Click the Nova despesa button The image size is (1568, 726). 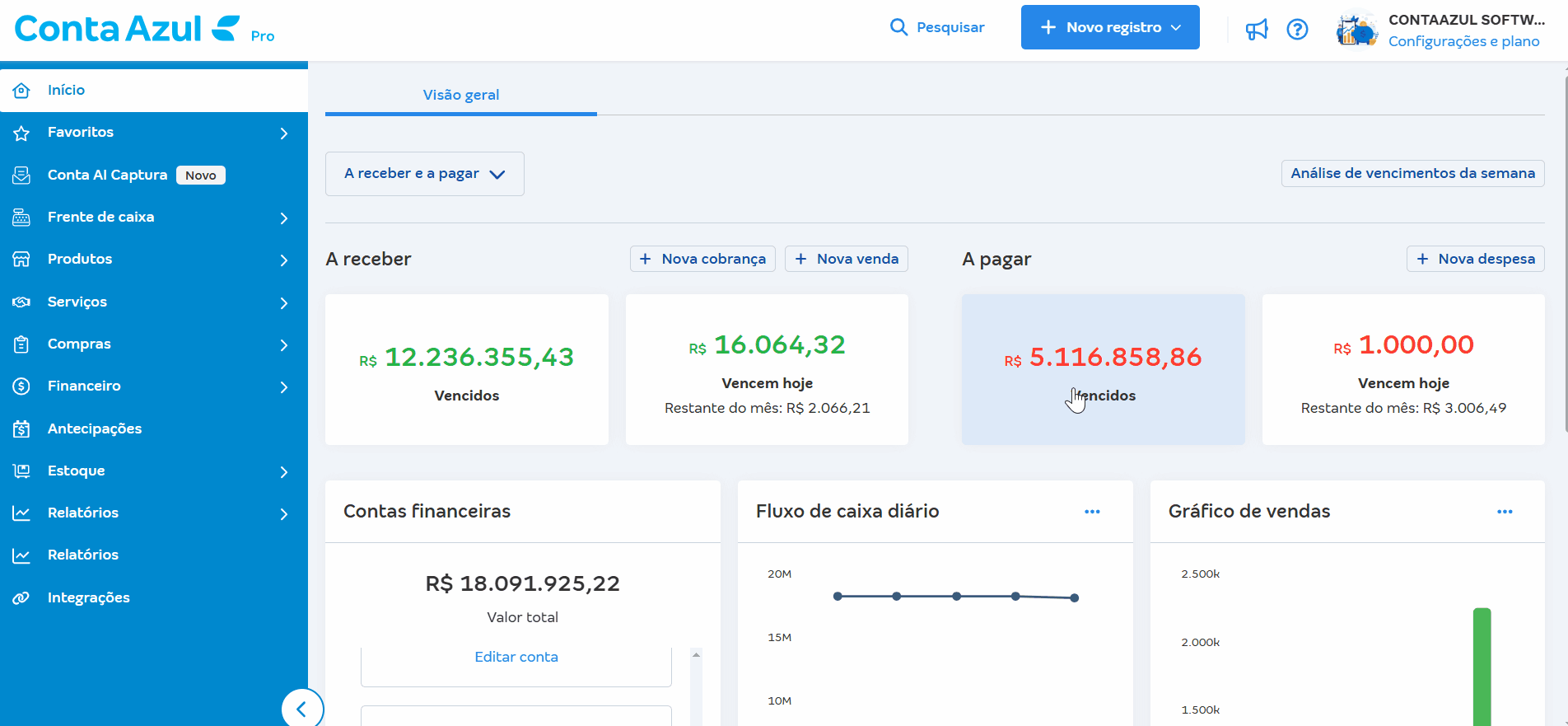point(1475,259)
